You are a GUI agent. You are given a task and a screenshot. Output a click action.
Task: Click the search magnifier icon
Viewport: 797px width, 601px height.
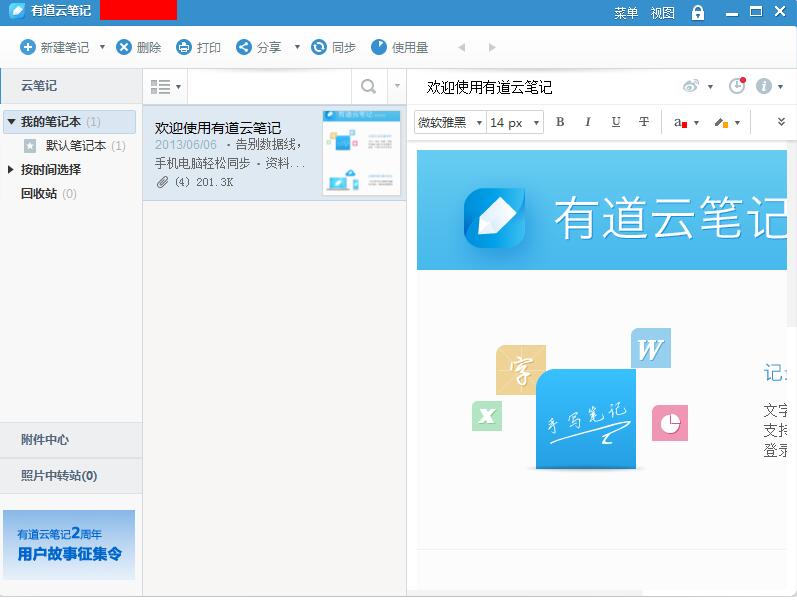coord(369,87)
